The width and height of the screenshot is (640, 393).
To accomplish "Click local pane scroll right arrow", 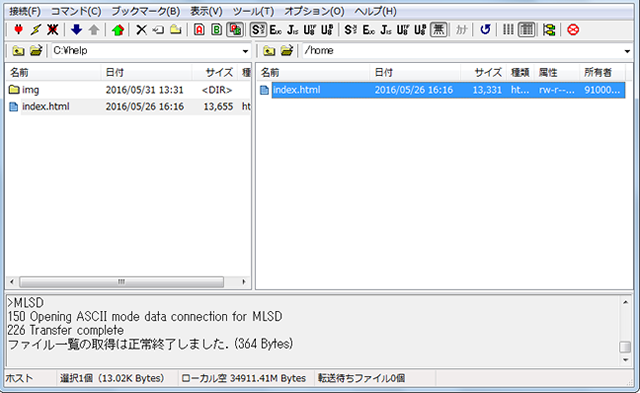I will point(244,282).
